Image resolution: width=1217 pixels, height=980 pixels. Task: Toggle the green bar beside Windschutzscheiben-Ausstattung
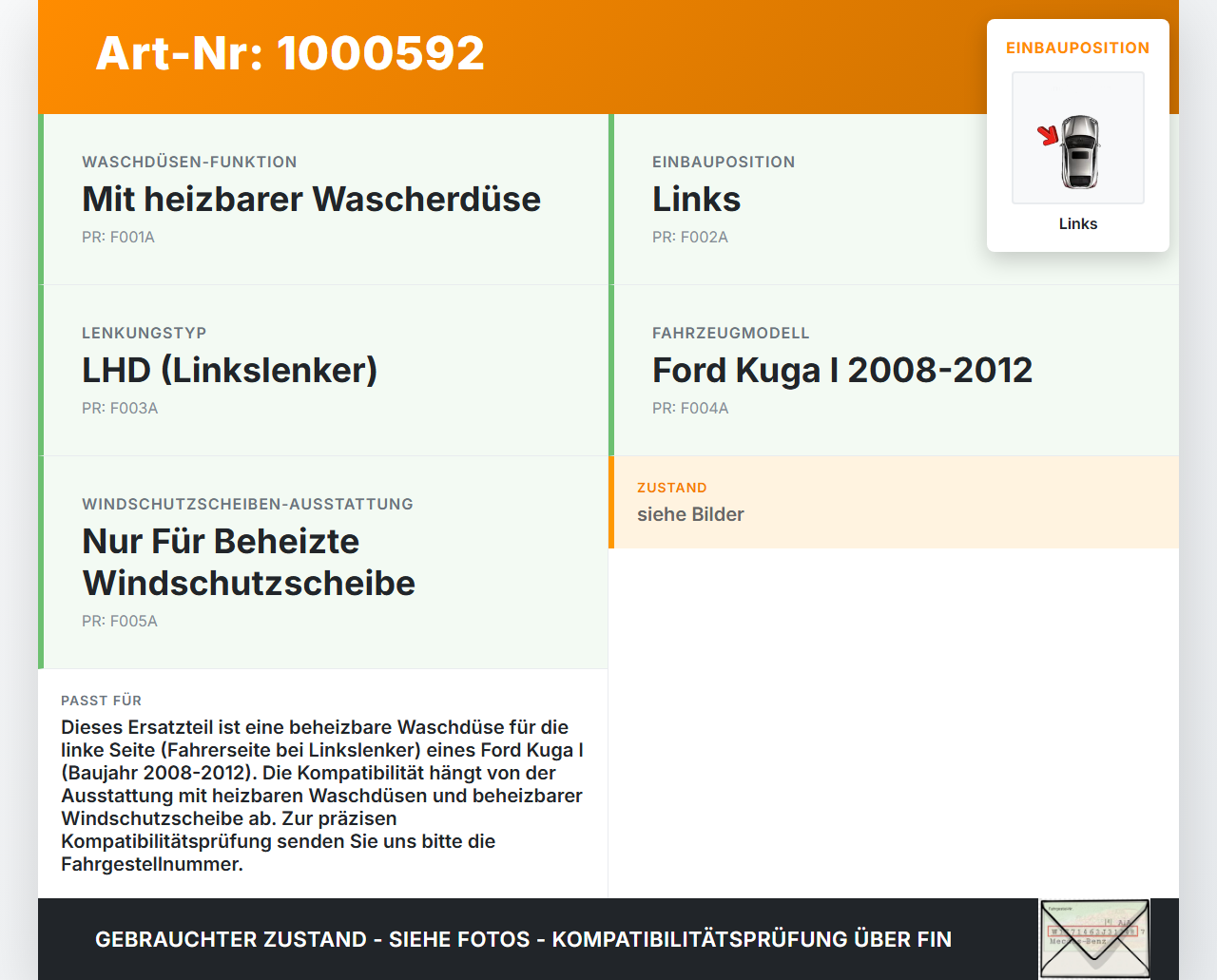click(39, 561)
